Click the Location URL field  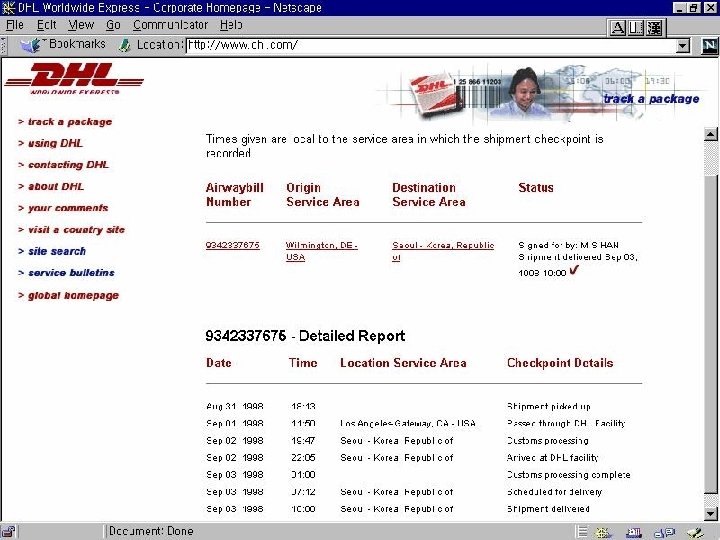431,45
